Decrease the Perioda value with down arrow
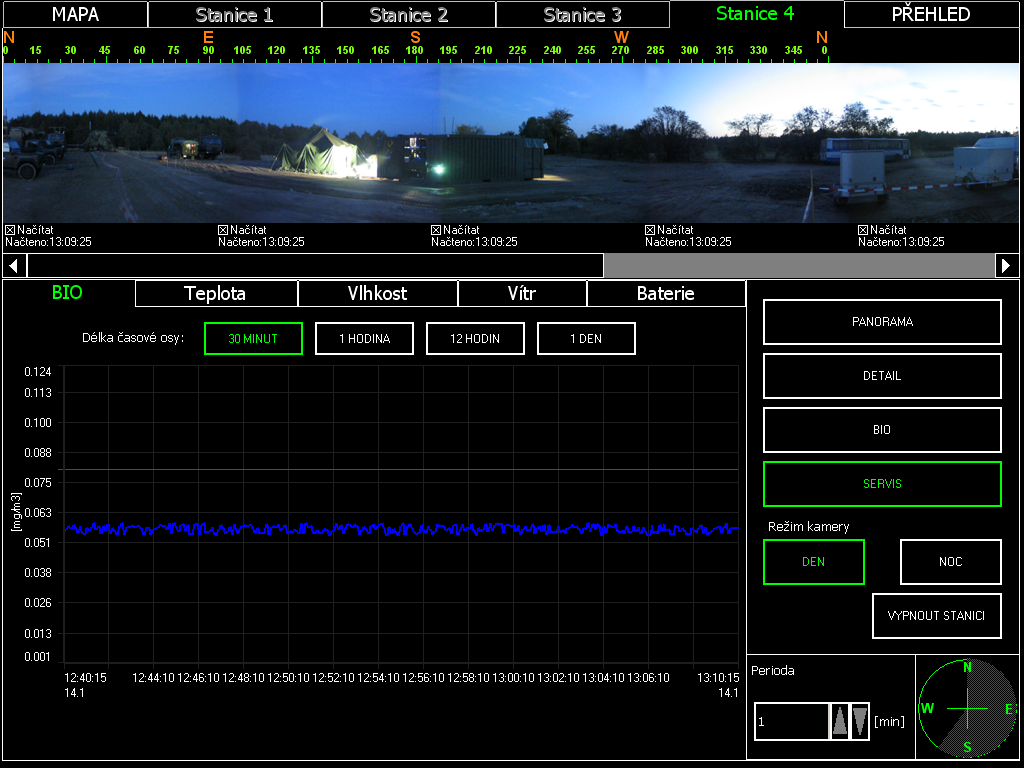This screenshot has width=1024, height=768. (860, 721)
